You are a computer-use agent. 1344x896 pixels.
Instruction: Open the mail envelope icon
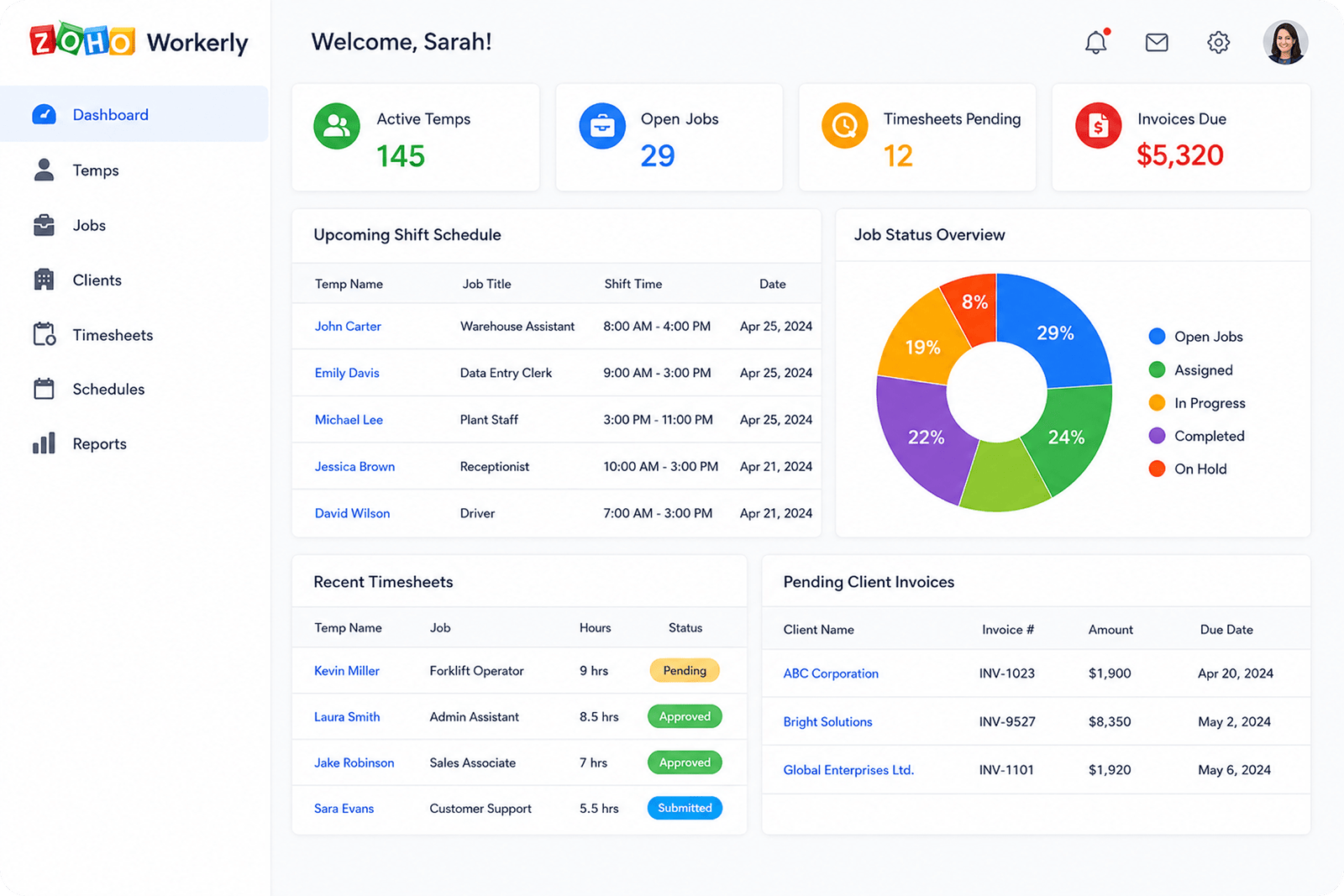(x=1157, y=42)
